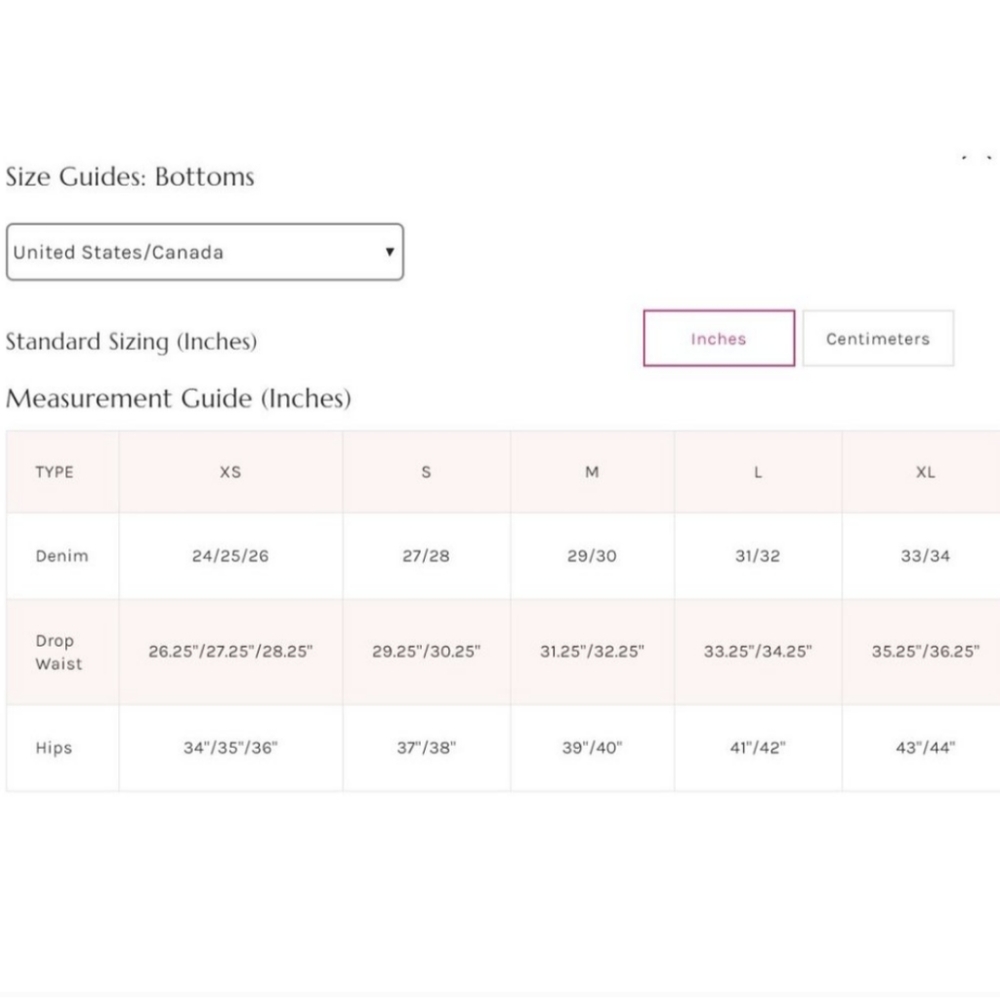Click the XS column header
Screen dimensions: 1000x1000
(x=230, y=472)
